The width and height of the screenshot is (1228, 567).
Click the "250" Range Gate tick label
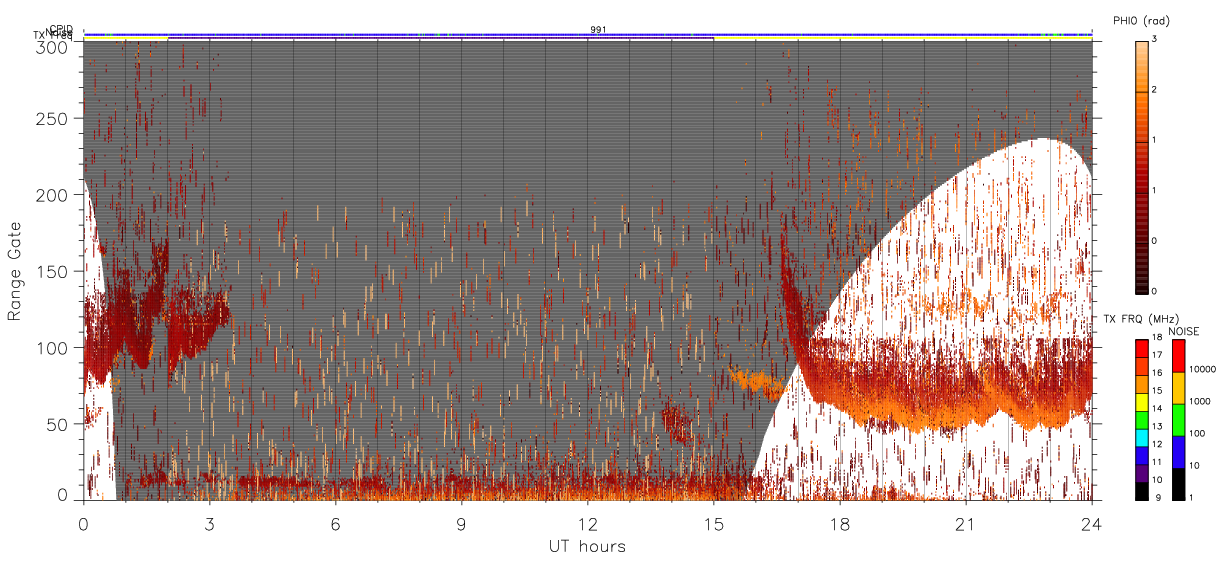[52, 119]
